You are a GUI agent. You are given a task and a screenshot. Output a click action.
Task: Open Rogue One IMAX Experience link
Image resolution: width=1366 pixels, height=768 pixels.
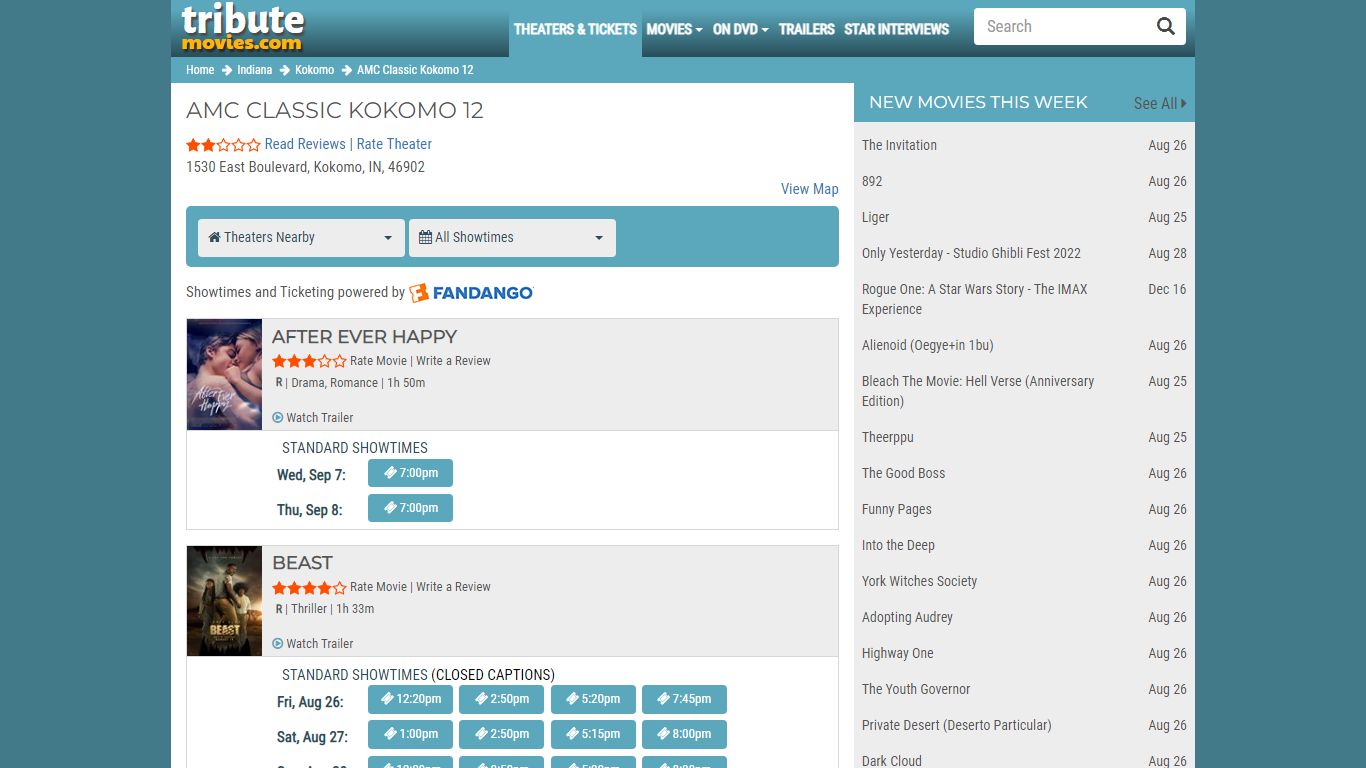click(974, 299)
